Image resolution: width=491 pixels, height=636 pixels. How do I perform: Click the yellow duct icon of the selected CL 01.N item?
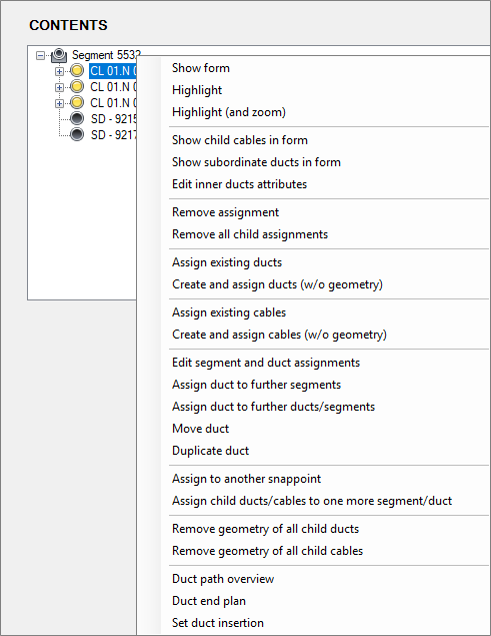click(x=77, y=71)
